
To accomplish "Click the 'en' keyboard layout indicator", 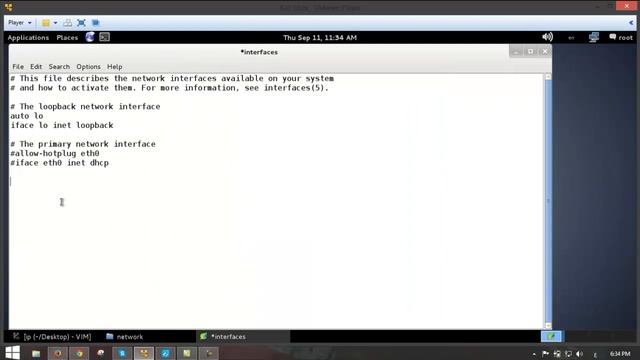I will pos(571,38).
